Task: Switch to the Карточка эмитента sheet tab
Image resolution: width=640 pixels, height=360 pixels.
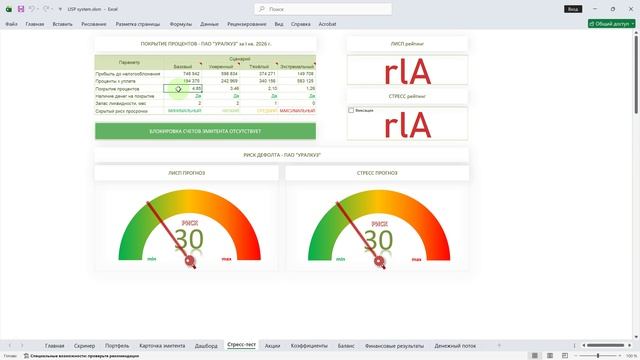Action: 162,346
